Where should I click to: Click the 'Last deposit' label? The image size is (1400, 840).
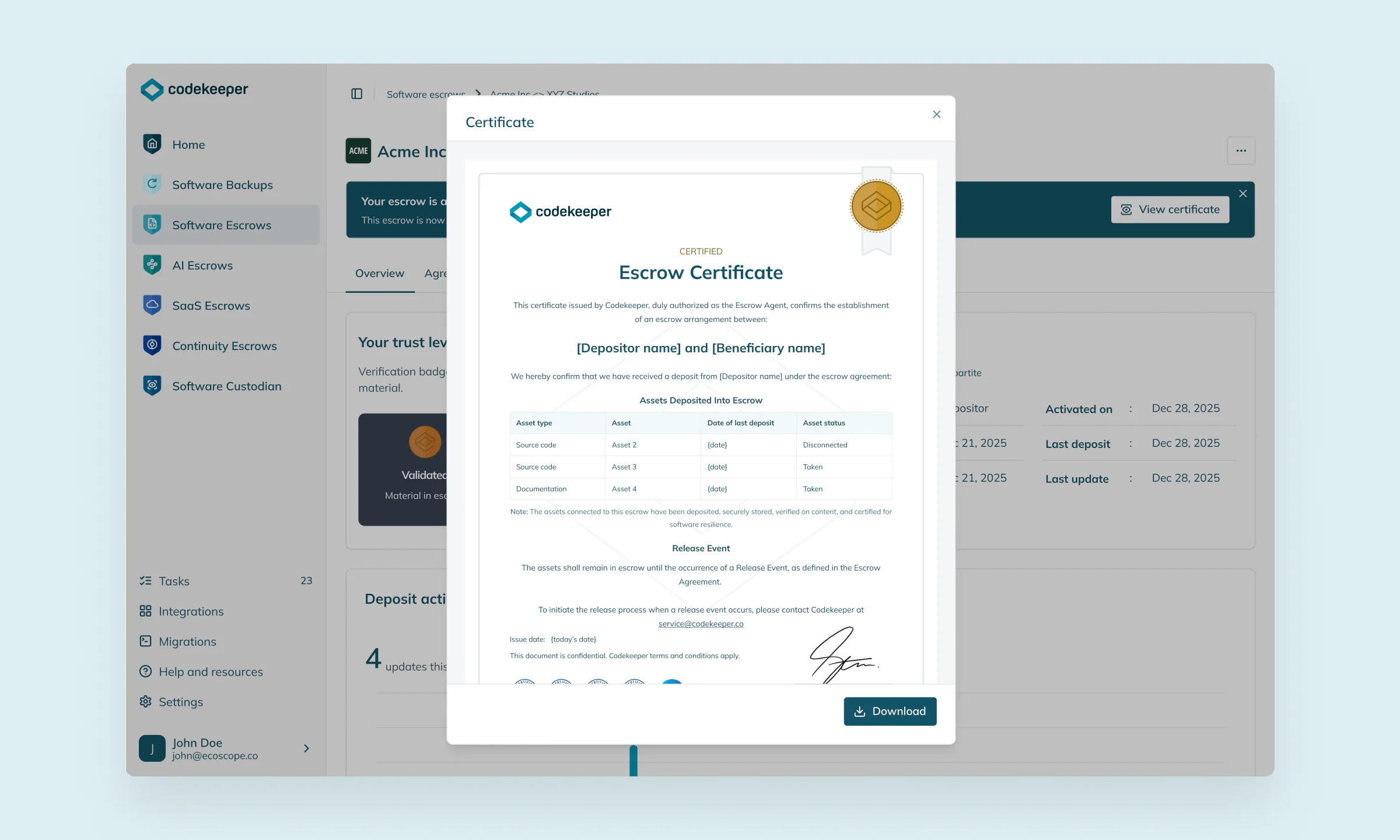1078,444
